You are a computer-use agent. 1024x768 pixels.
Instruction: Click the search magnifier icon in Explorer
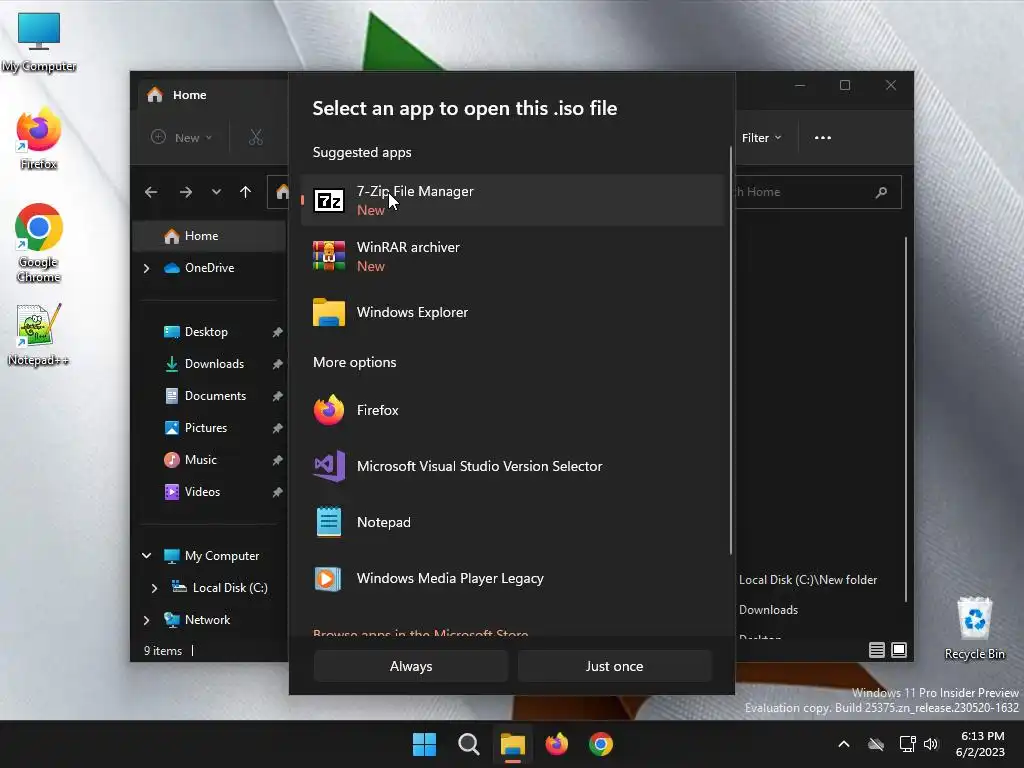click(882, 192)
